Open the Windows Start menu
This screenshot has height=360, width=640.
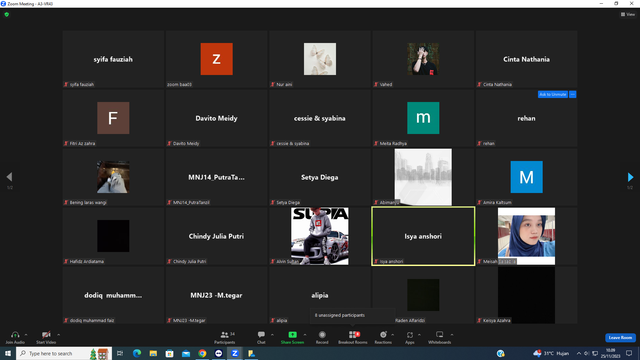pos(8,353)
